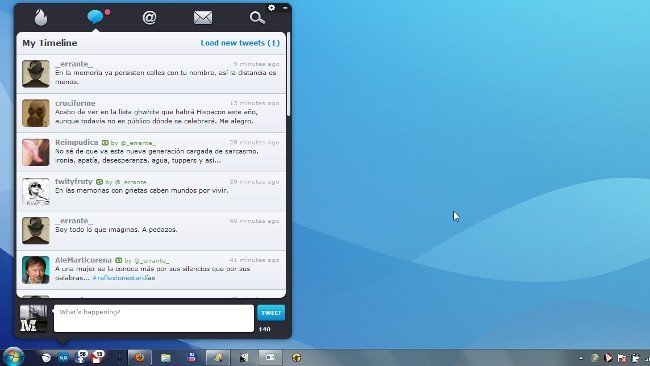
Task: Open username _errante_ on 'En la memoria' tweet
Action: pos(74,64)
